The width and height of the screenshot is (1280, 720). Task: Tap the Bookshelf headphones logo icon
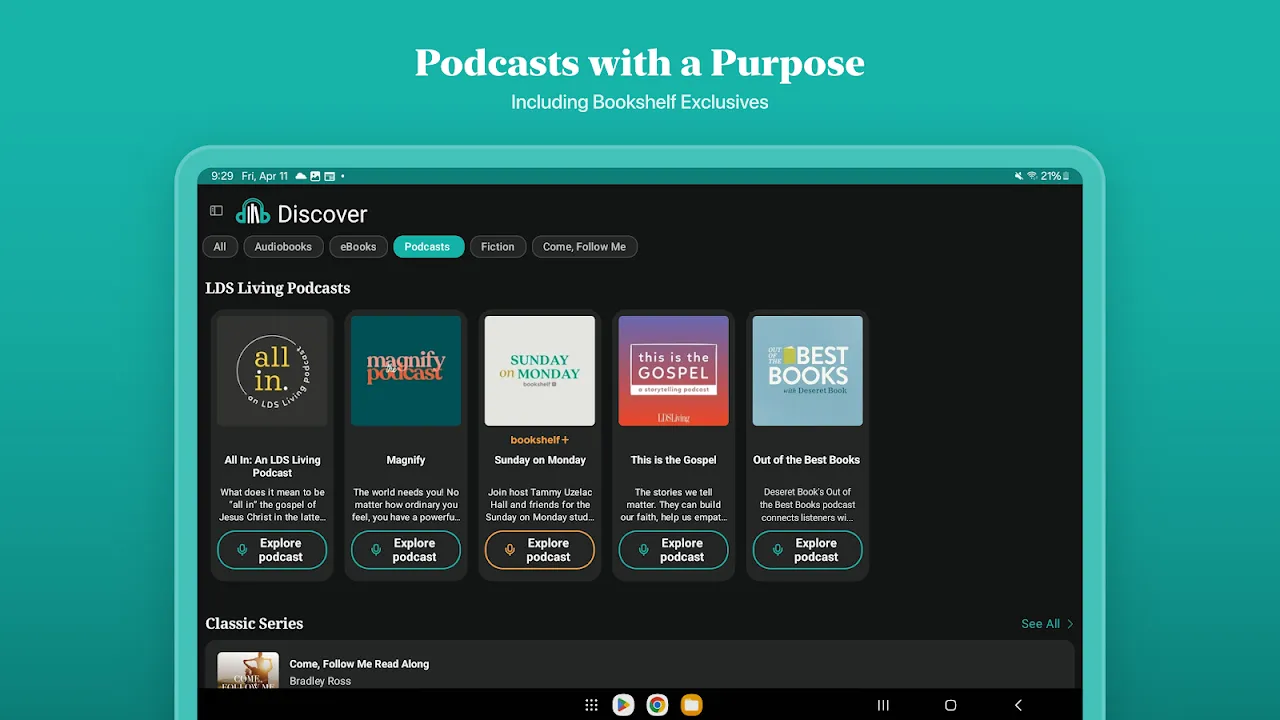click(253, 212)
